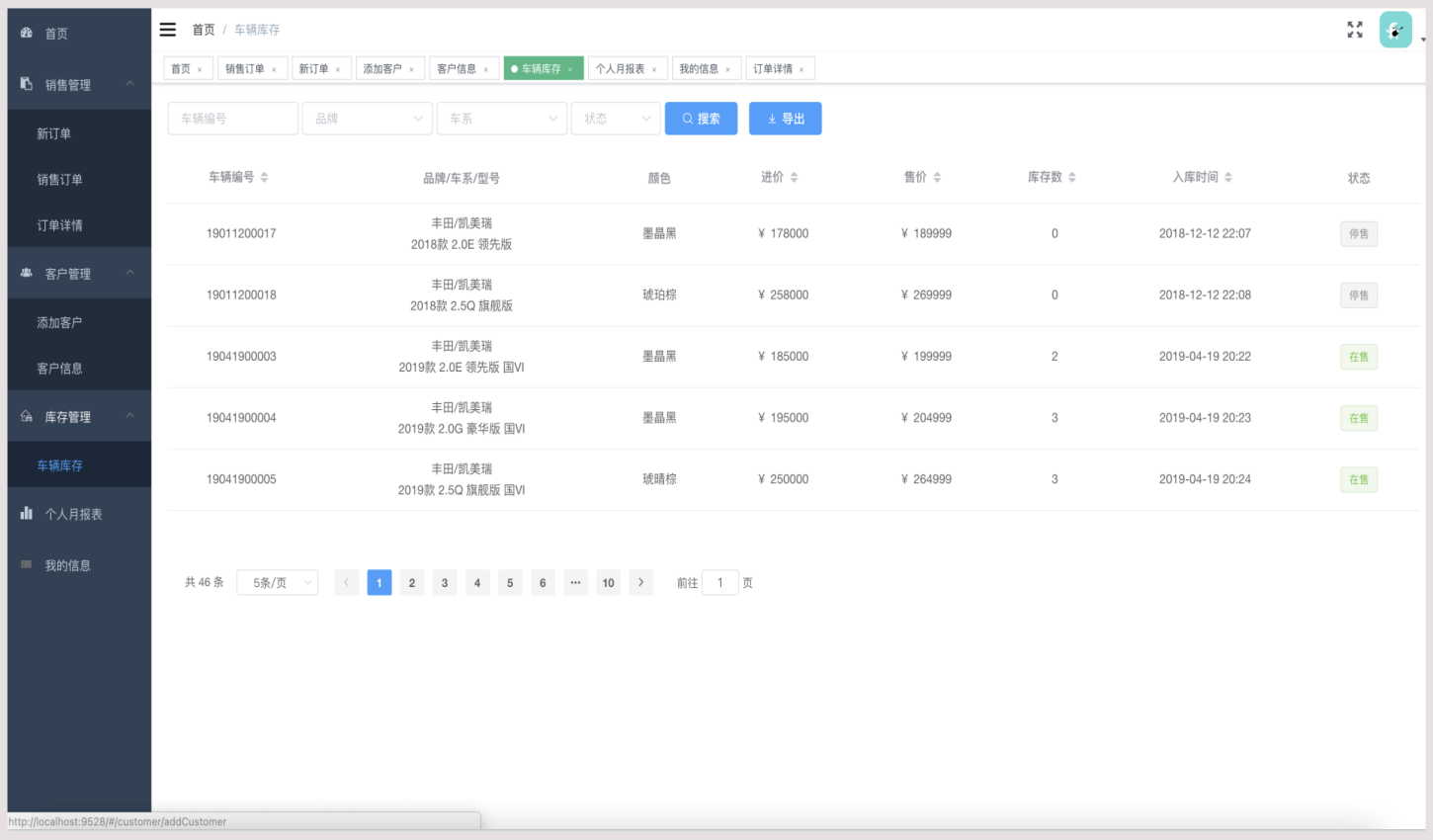1433x840 pixels.
Task: Go to page 2
Action: pyautogui.click(x=412, y=582)
